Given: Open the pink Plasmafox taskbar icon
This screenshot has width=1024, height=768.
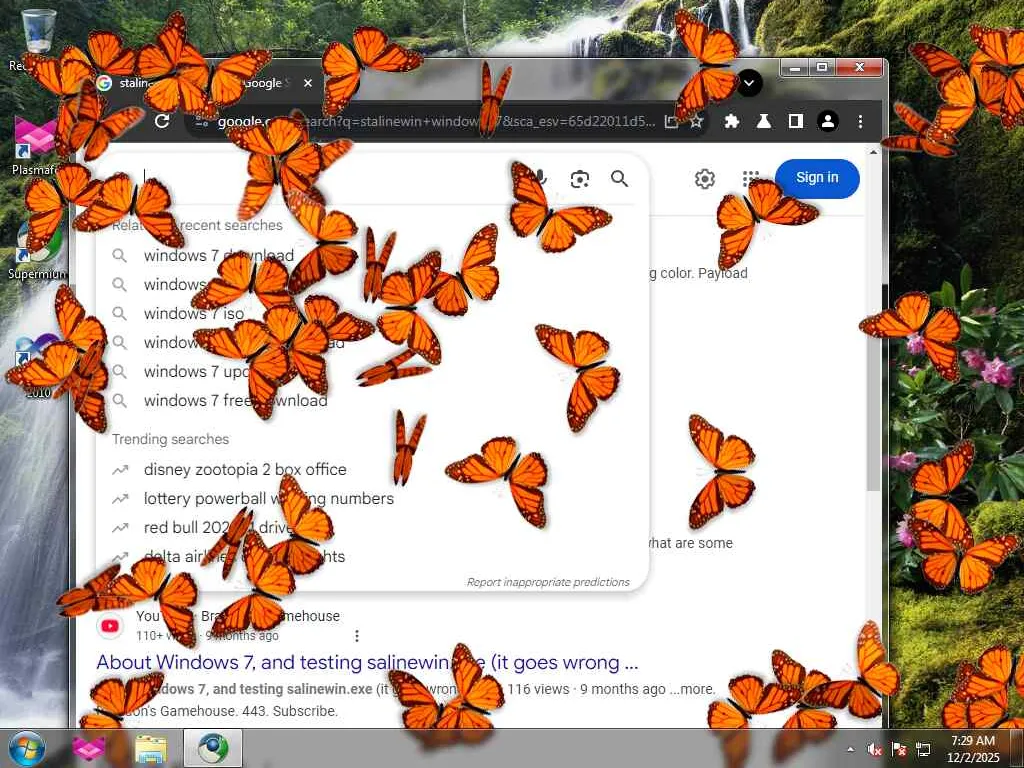Looking at the screenshot, I should 89,748.
